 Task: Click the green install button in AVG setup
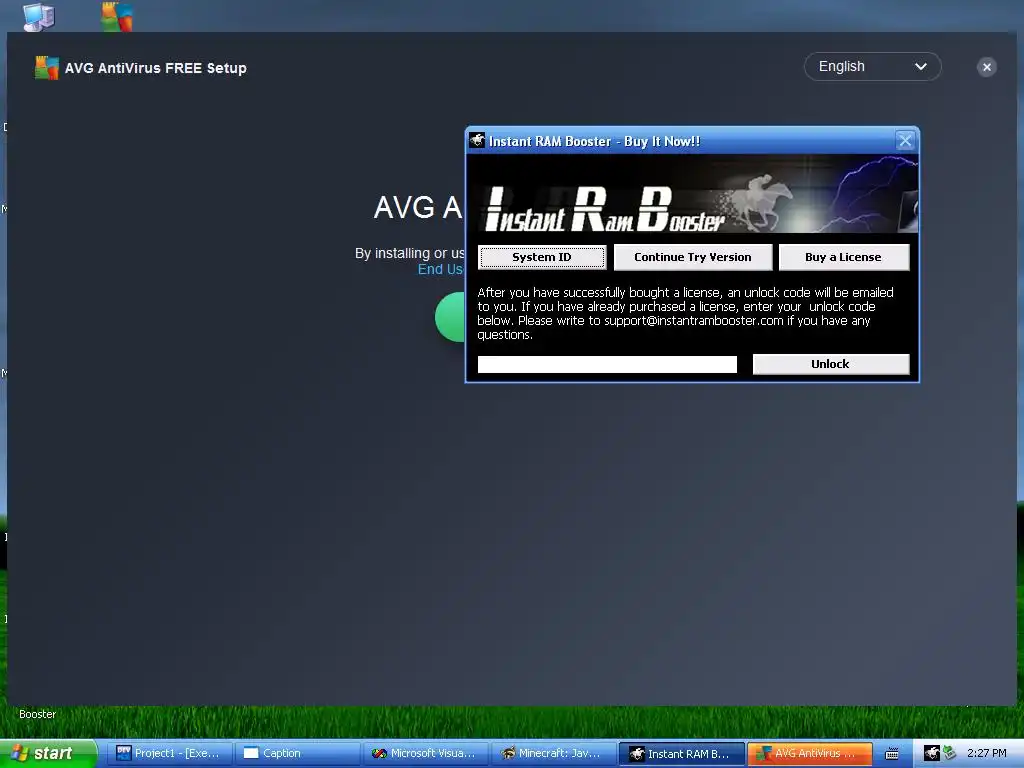[x=451, y=317]
